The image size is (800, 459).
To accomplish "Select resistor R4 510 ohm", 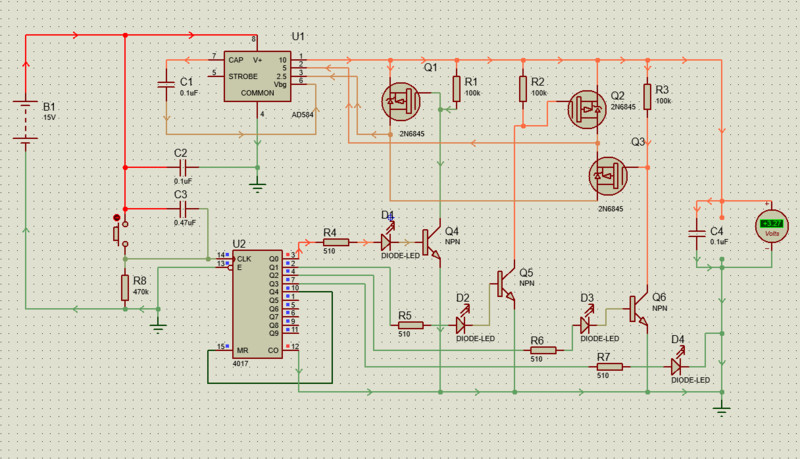I will coord(335,242).
